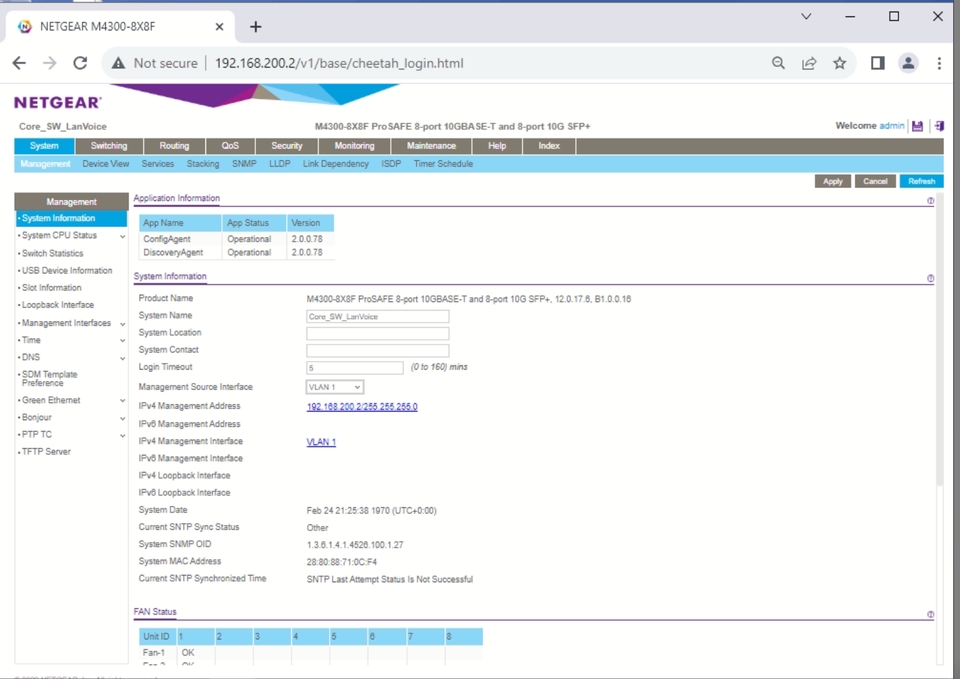Open the VLAN 1 management interface link

321,442
